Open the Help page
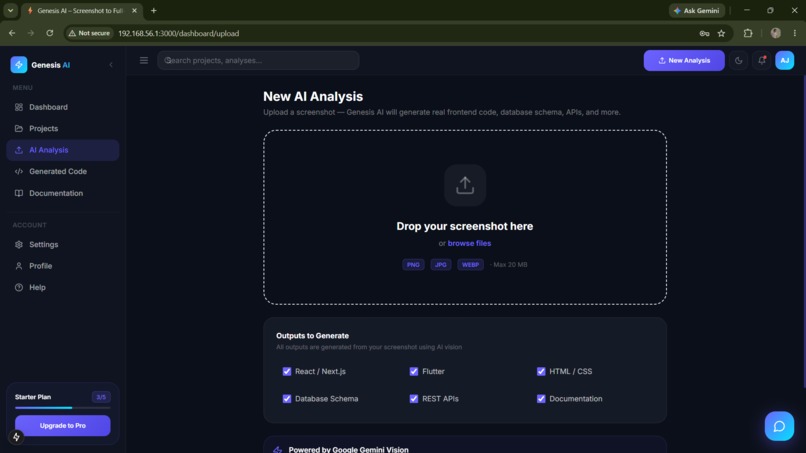 click(x=63, y=287)
